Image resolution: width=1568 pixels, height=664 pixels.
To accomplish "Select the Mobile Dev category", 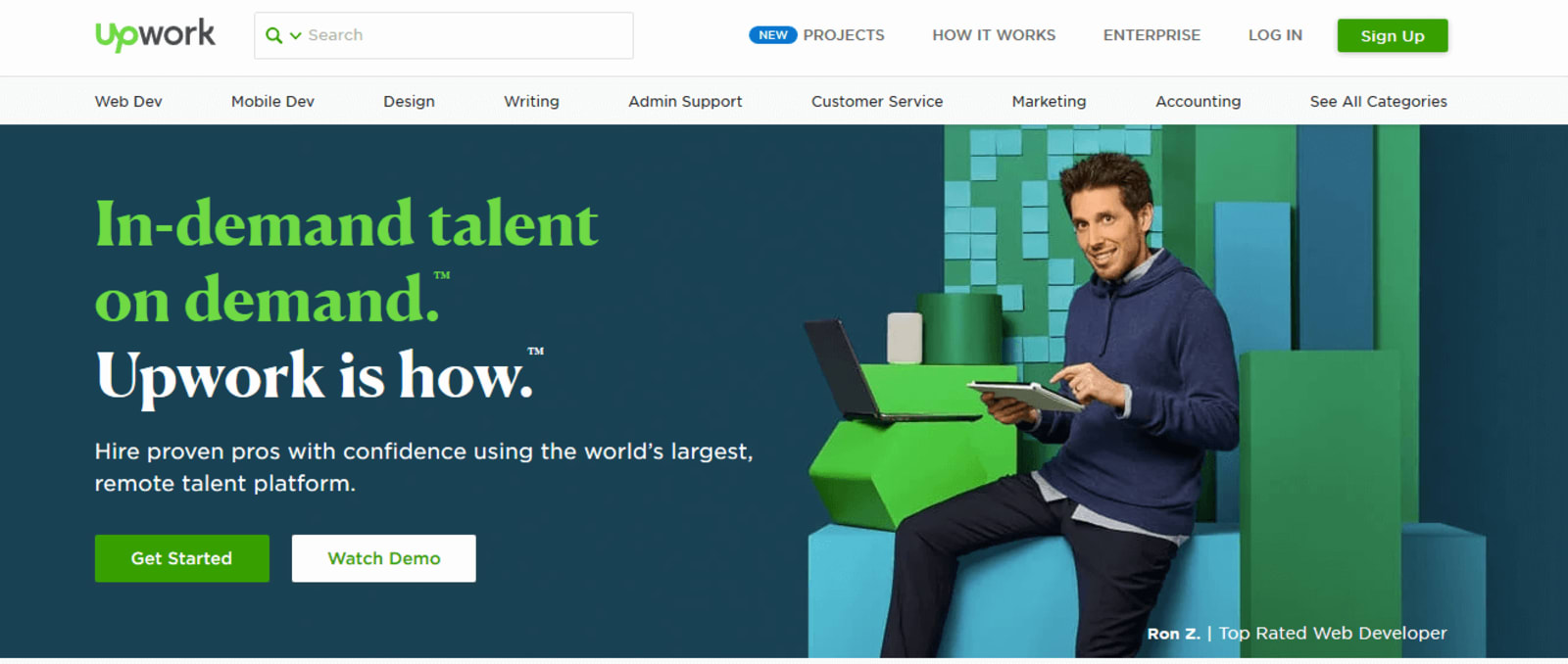I will pos(272,101).
